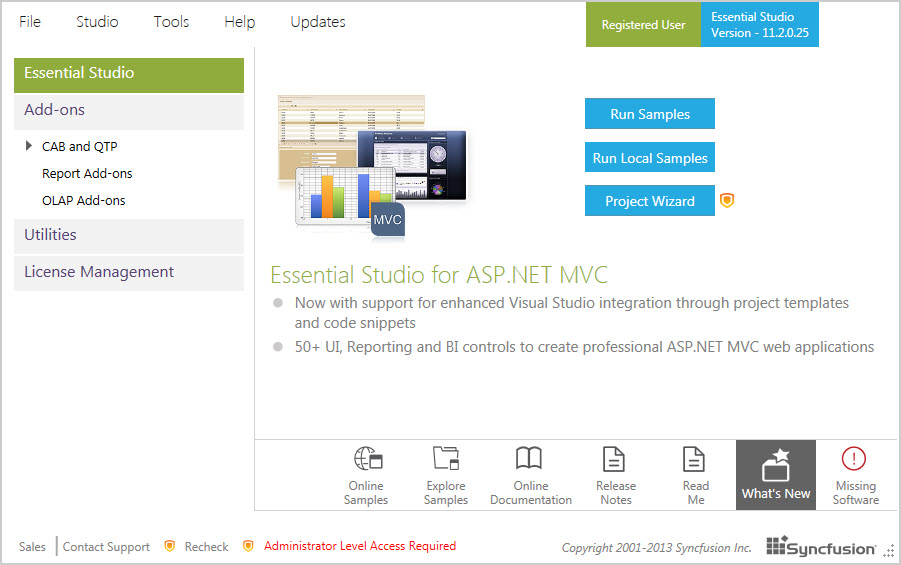Image resolution: width=901 pixels, height=565 pixels.
Task: Open the Online Samples globe icon
Action: coord(367,459)
